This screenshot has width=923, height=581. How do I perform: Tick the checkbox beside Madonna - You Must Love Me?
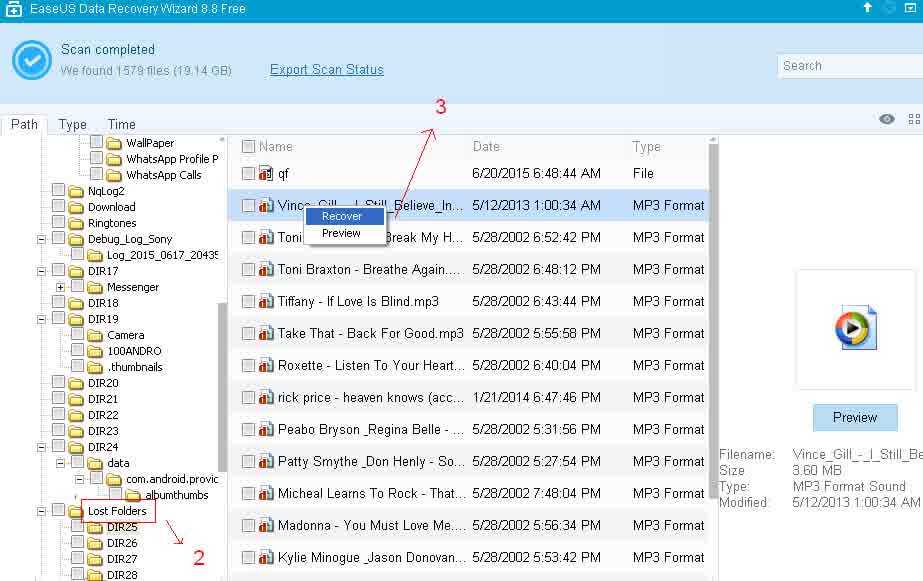pyautogui.click(x=247, y=525)
